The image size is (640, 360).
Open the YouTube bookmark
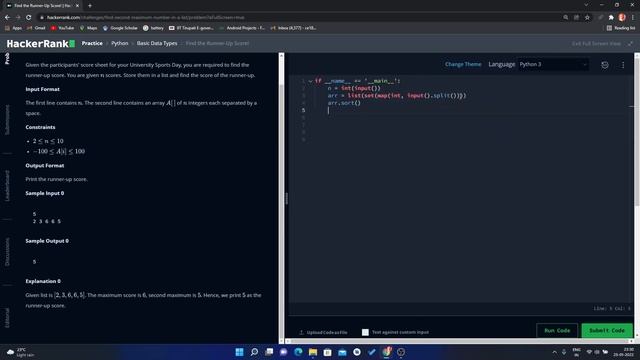click(x=62, y=28)
